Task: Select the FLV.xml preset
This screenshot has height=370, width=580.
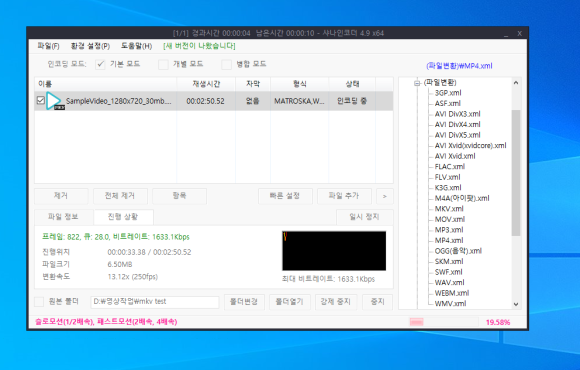Action: pyautogui.click(x=448, y=177)
